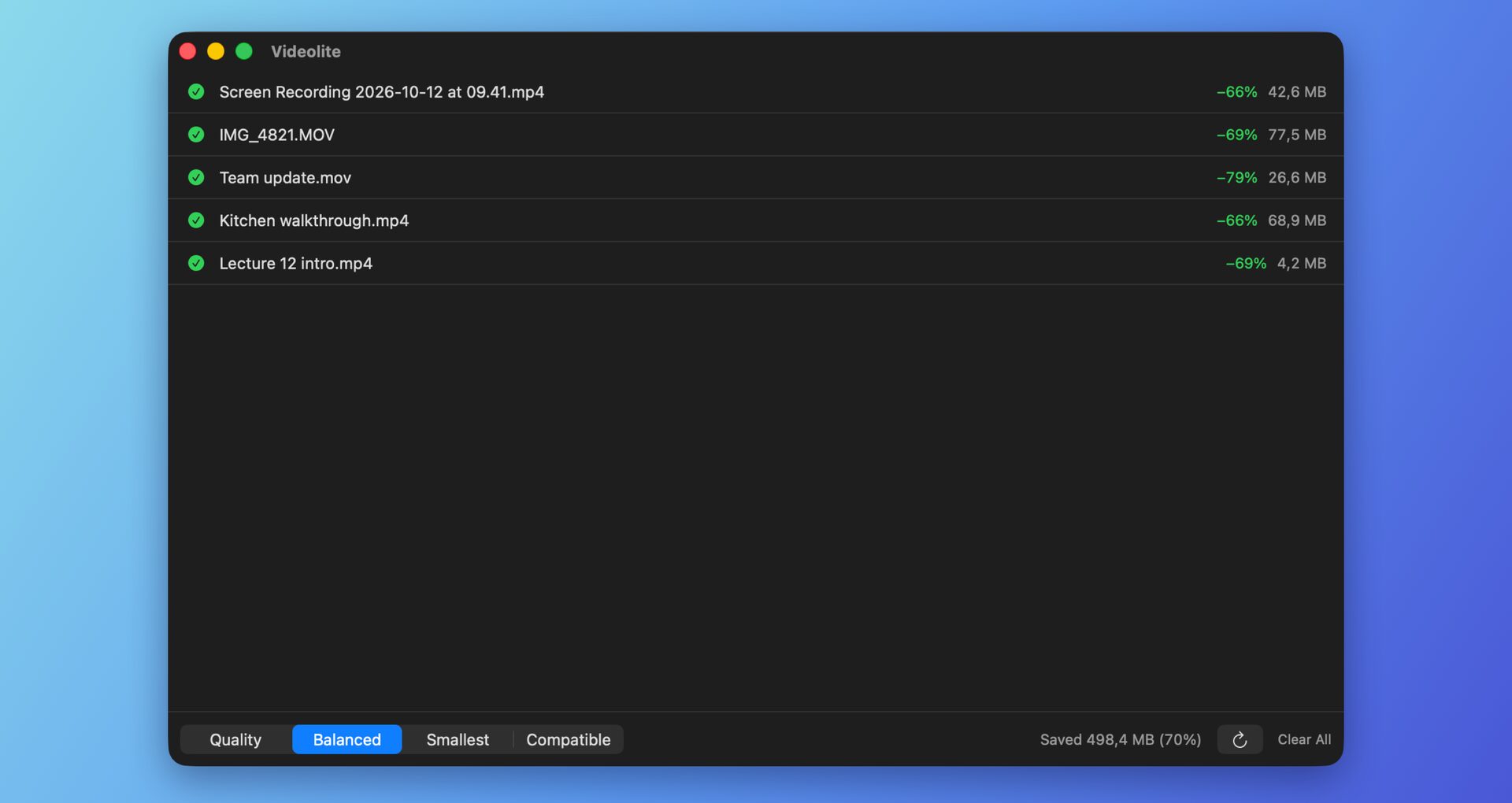
Task: Clear All files from the list
Action: pos(1304,739)
